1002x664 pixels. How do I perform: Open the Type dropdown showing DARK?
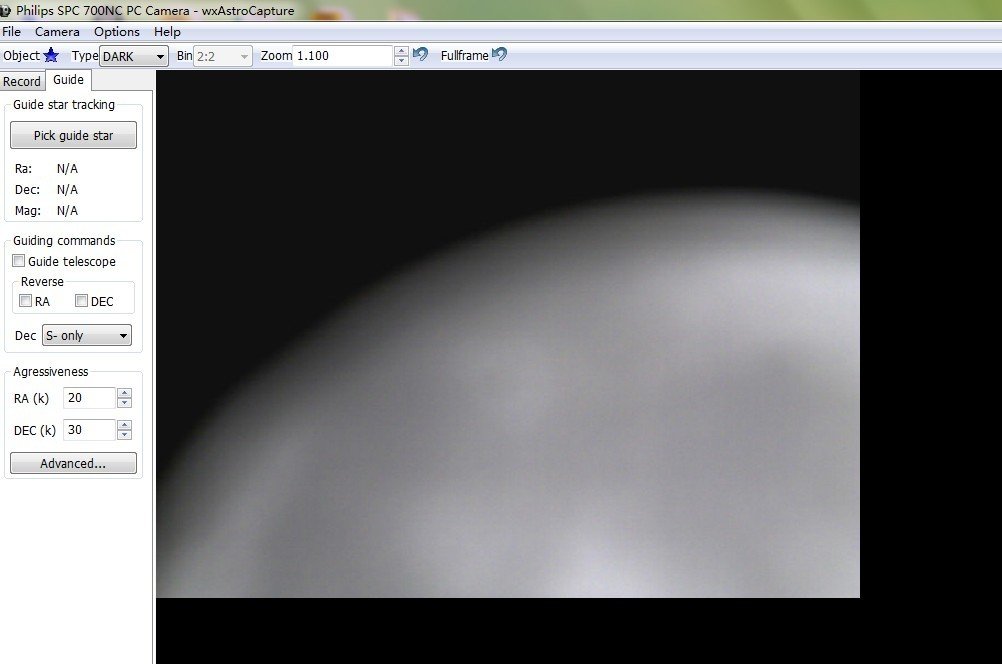[134, 56]
